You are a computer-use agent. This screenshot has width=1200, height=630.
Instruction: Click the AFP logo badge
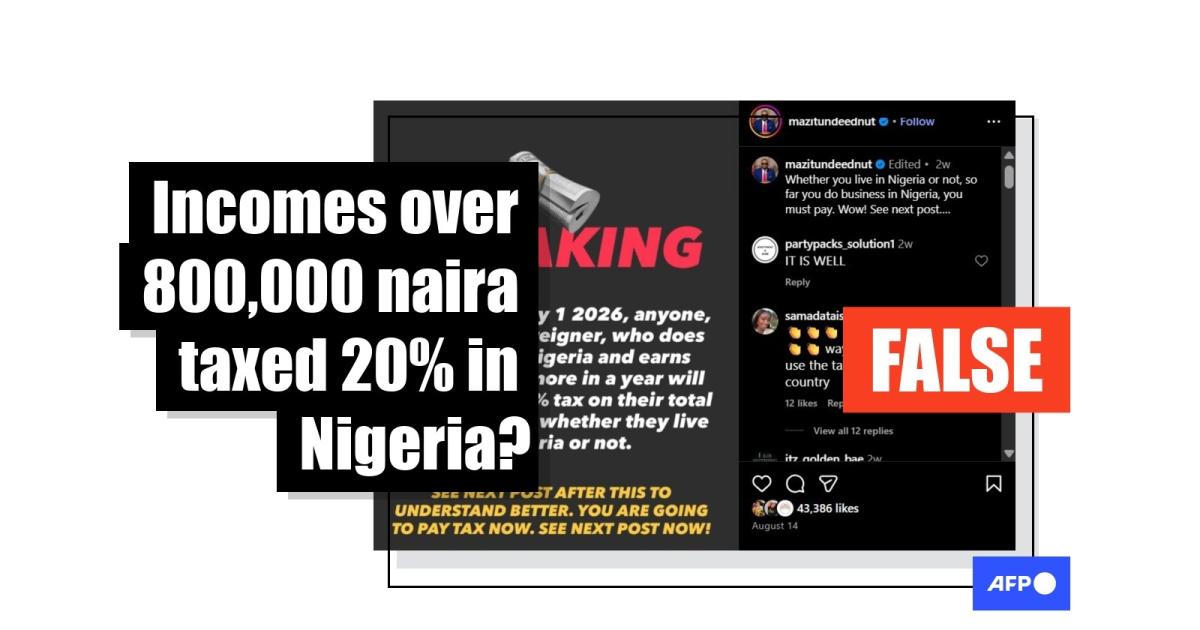pos(1021,583)
